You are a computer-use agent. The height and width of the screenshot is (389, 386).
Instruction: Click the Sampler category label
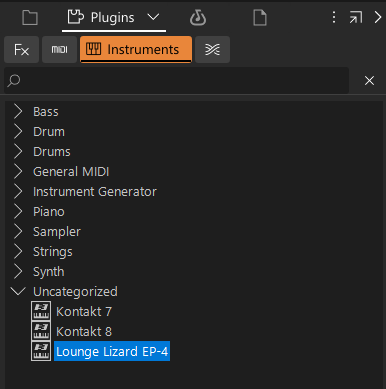coord(57,232)
